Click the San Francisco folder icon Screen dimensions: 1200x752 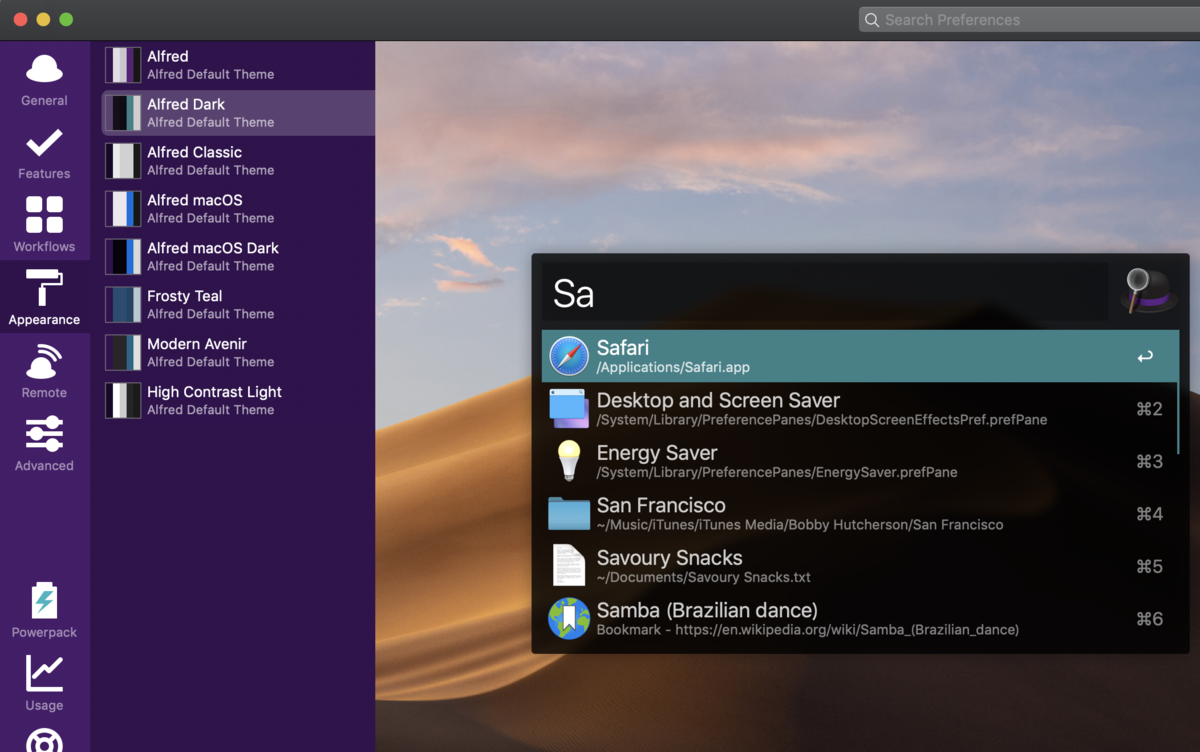(x=569, y=514)
